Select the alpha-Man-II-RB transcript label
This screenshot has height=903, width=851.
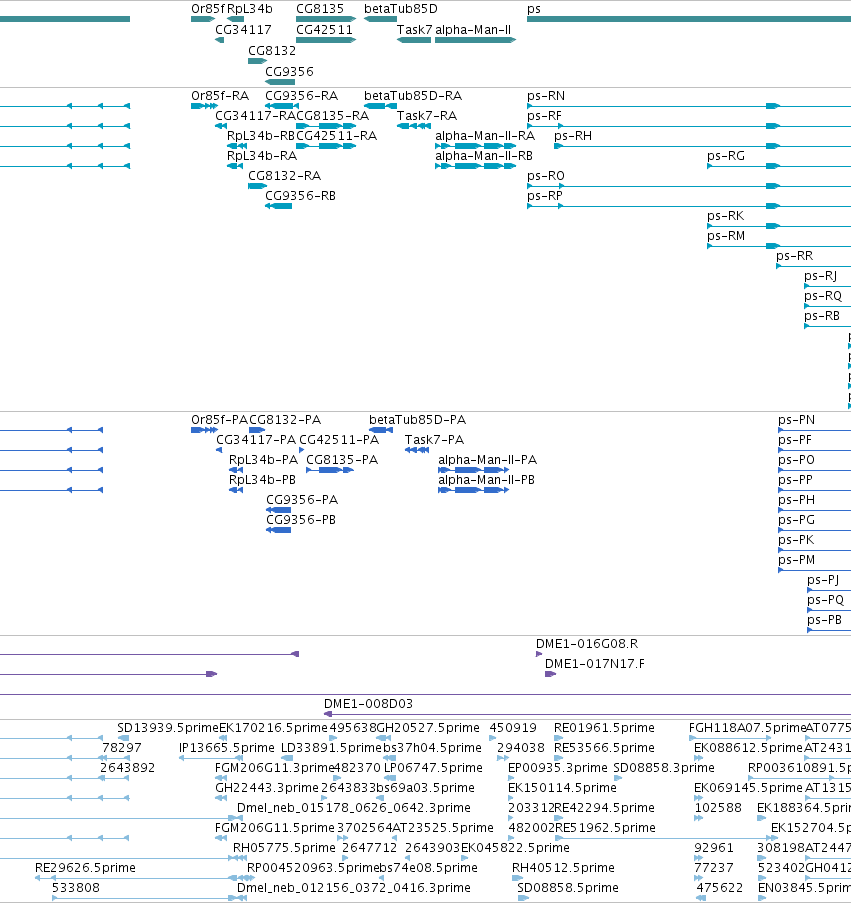[484, 156]
